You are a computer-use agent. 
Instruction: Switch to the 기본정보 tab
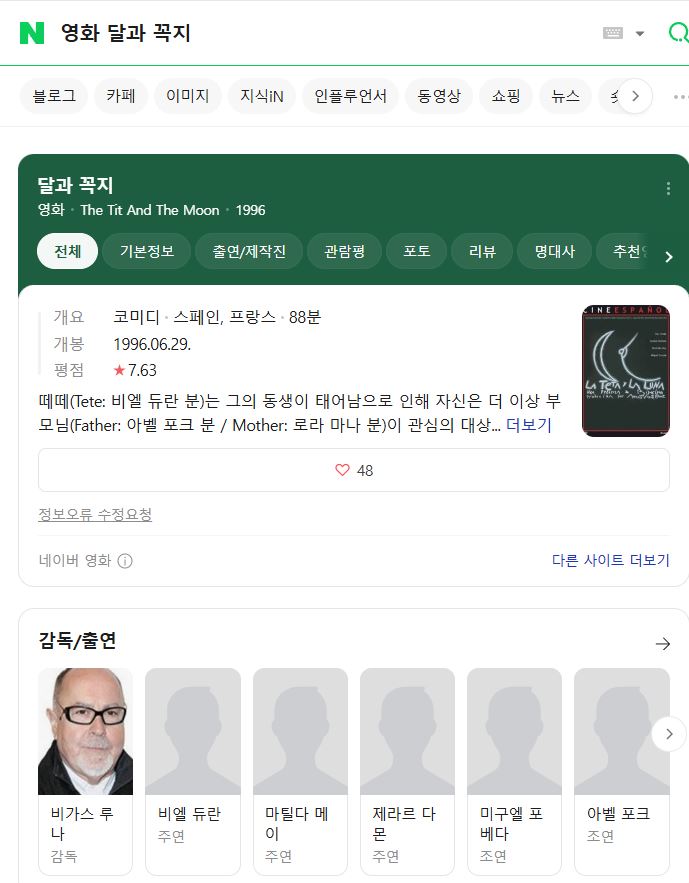pos(147,251)
